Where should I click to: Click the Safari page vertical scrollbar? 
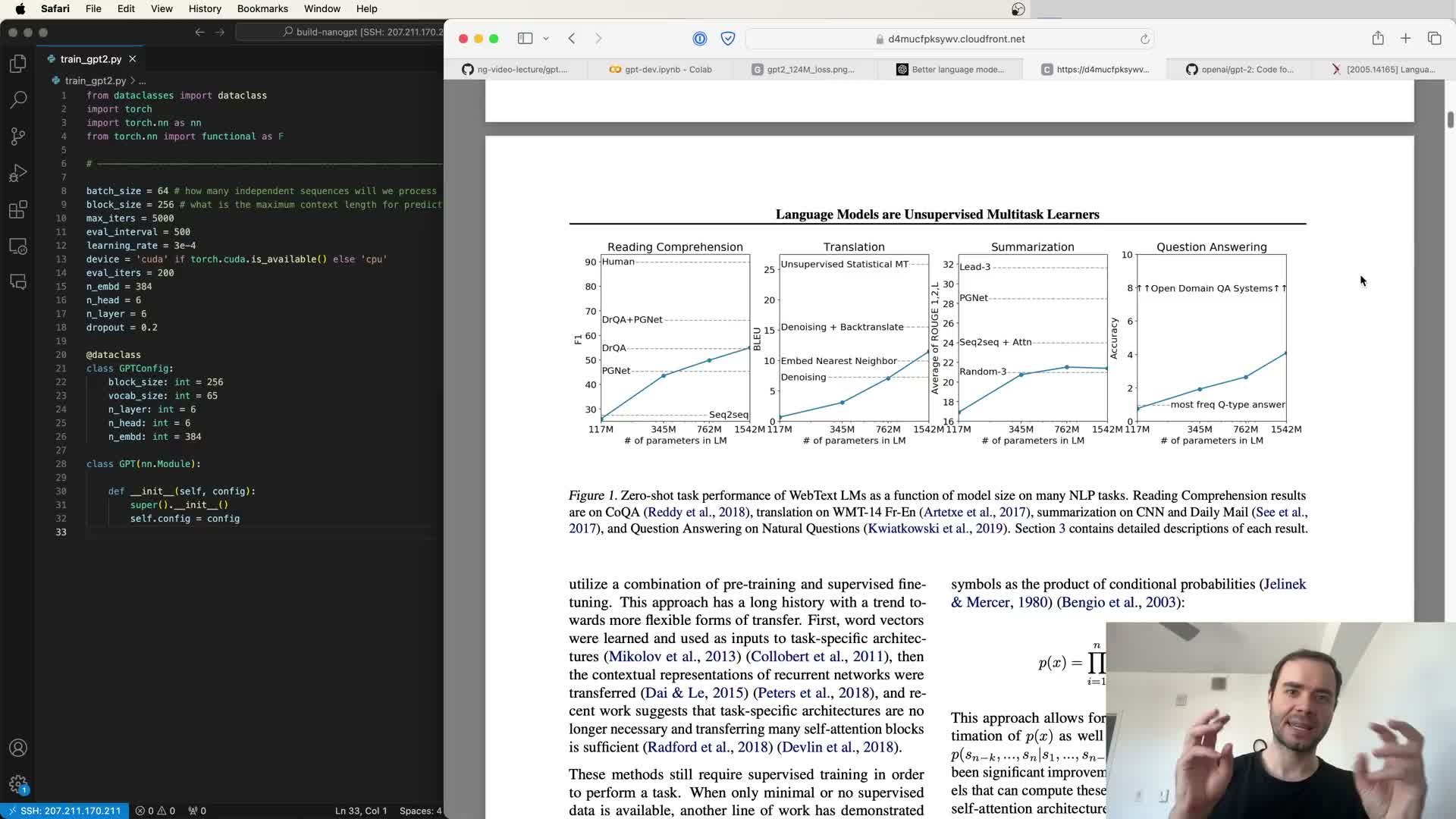[x=1450, y=120]
